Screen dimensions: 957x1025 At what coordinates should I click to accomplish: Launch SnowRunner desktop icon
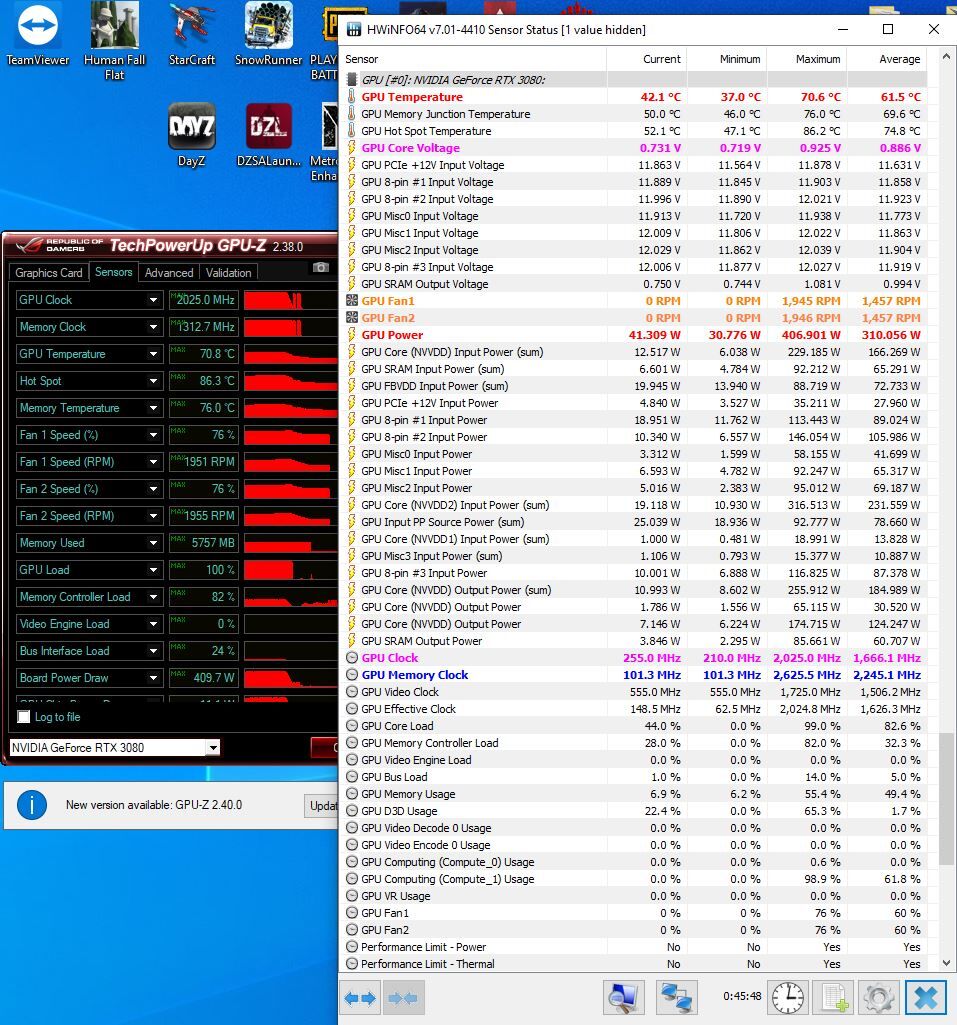[x=268, y=35]
